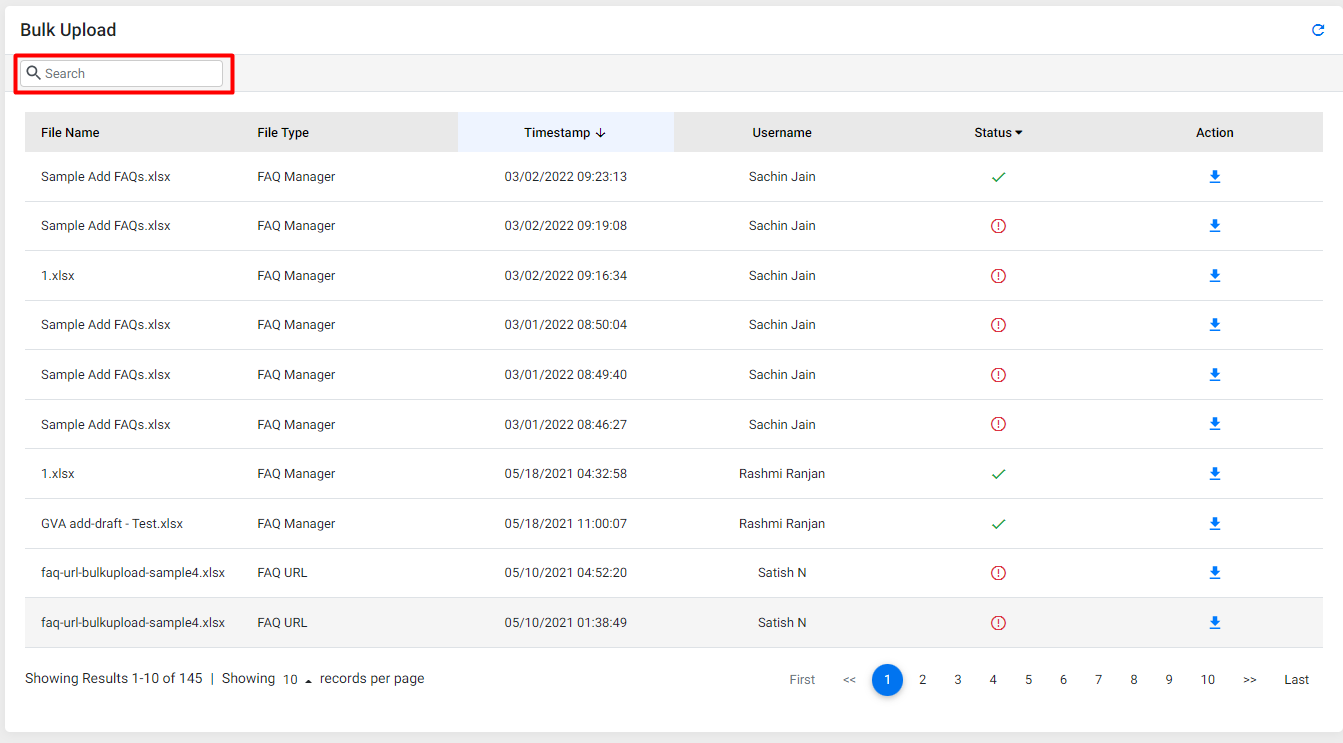Click the "Showing Results 1-10 of 145" text
This screenshot has height=743, width=1343.
pyautogui.click(x=114, y=679)
